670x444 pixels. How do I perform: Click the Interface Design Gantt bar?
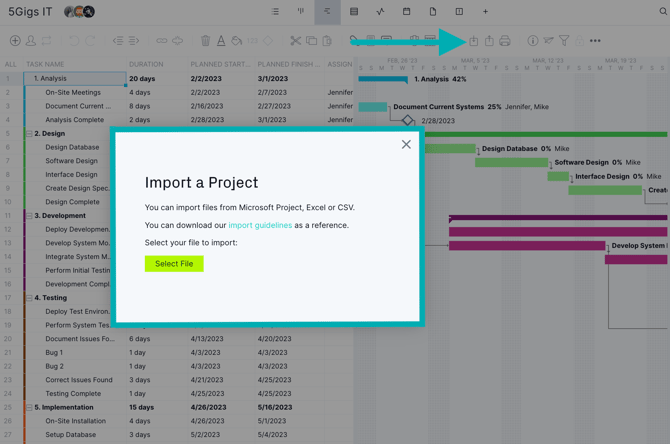point(558,176)
